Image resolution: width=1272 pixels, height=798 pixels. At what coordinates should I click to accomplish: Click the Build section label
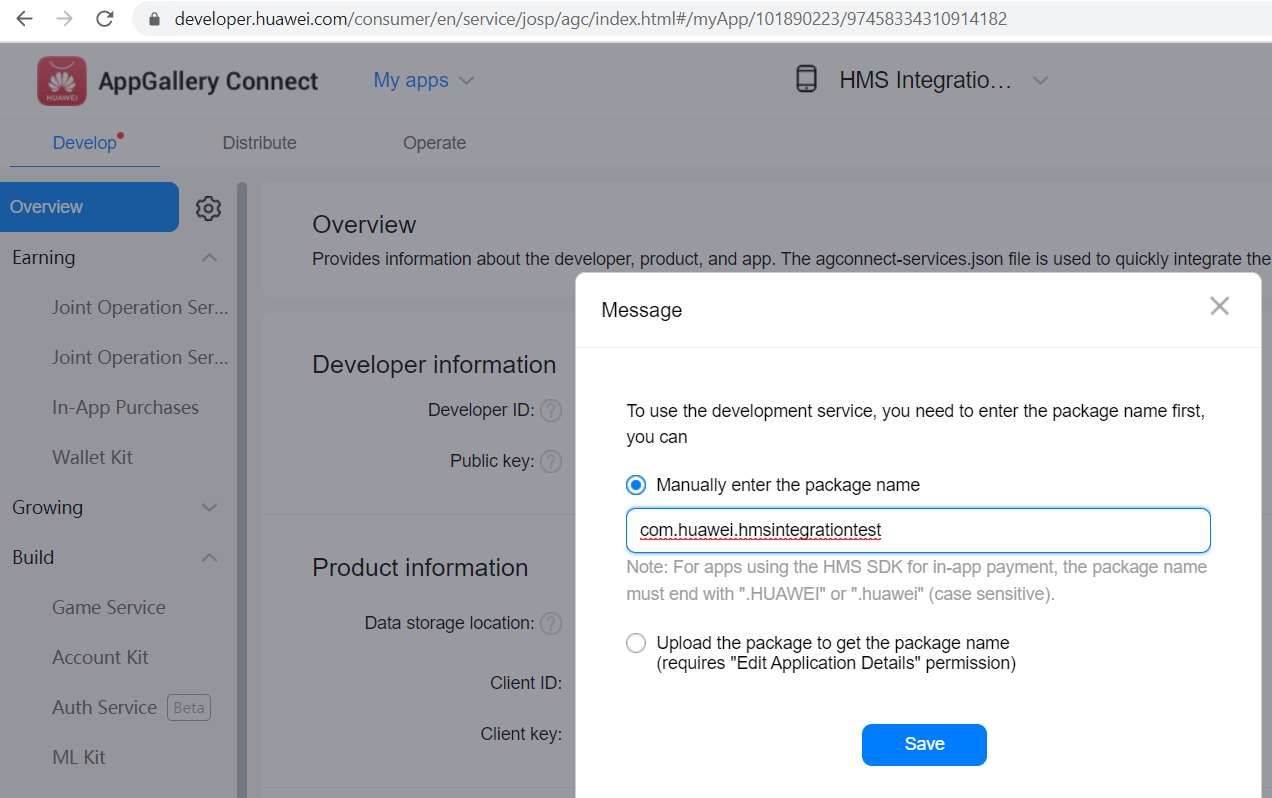pyautogui.click(x=33, y=558)
